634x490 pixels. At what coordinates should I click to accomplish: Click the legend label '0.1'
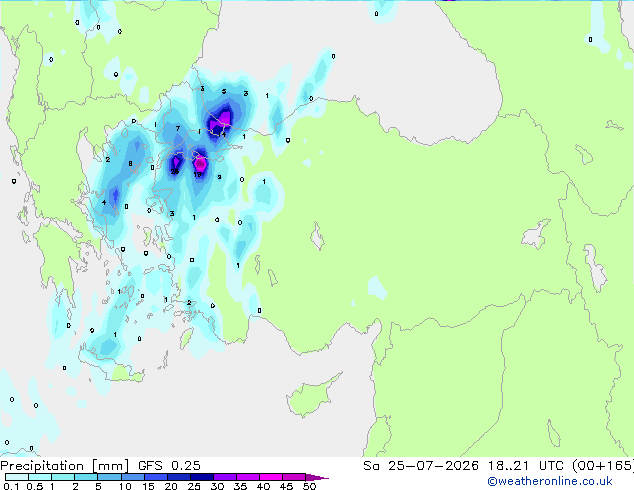[x=11, y=486]
